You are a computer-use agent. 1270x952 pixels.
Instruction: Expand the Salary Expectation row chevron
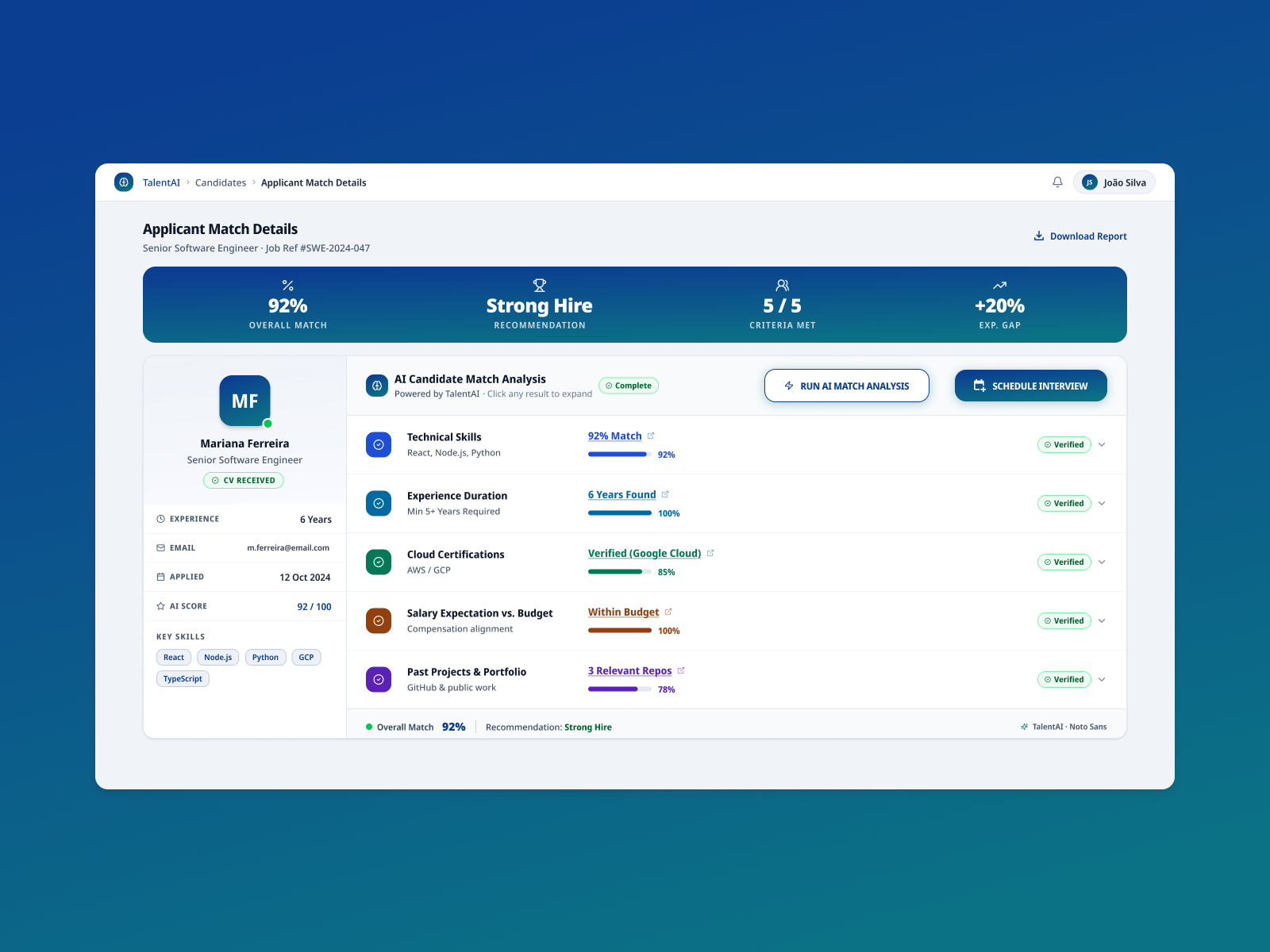[1102, 621]
